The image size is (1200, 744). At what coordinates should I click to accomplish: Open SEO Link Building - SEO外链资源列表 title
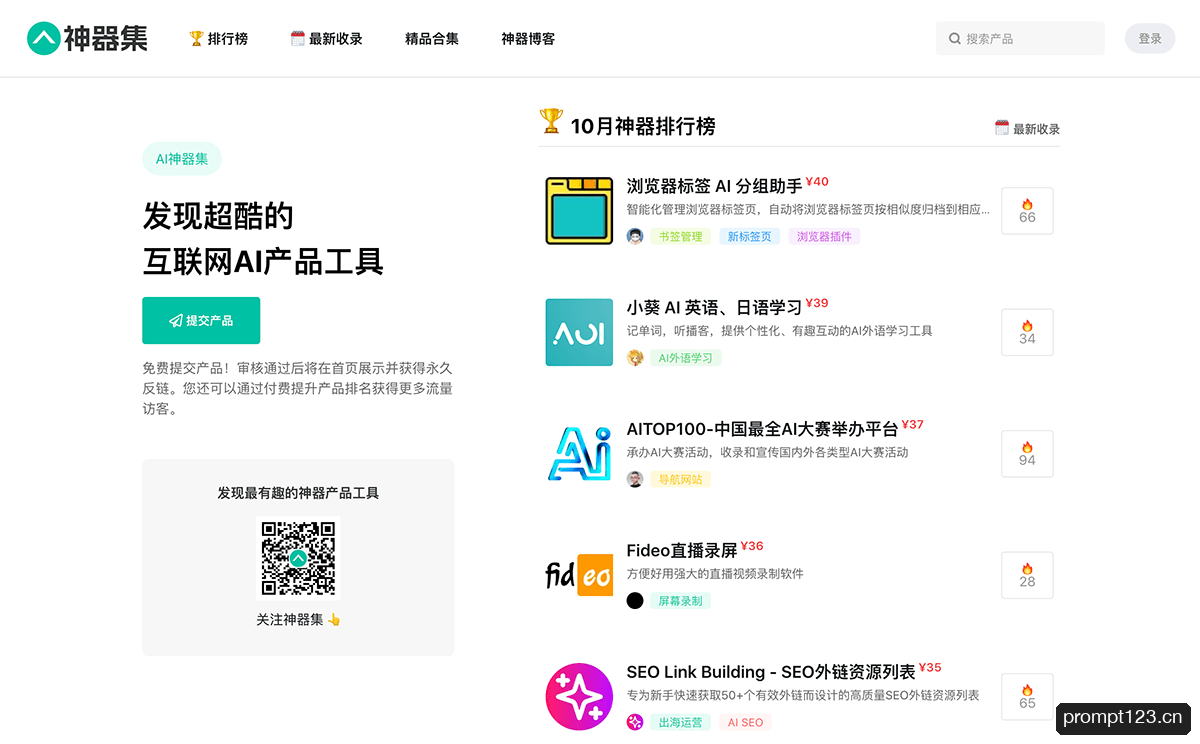pyautogui.click(x=771, y=672)
